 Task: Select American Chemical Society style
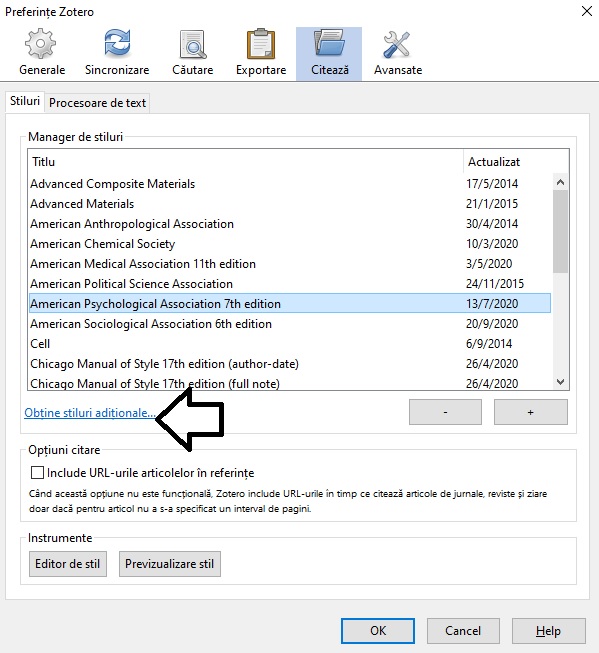point(290,244)
